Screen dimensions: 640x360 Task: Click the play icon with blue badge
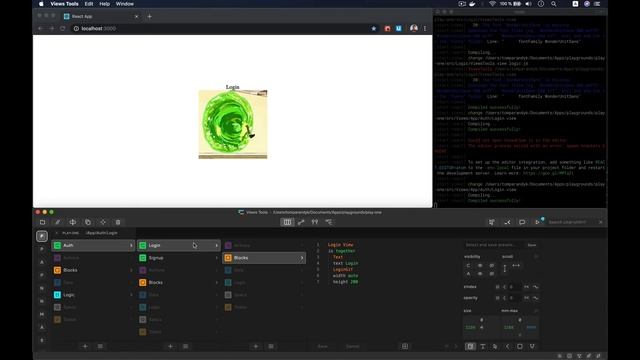coord(538,222)
